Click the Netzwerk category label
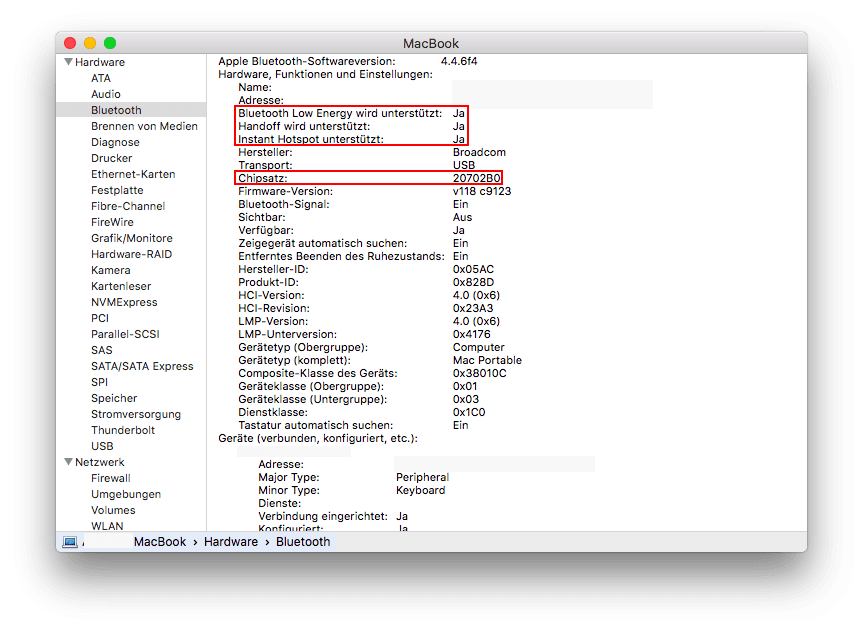Image resolution: width=863 pixels, height=632 pixels. [x=100, y=462]
